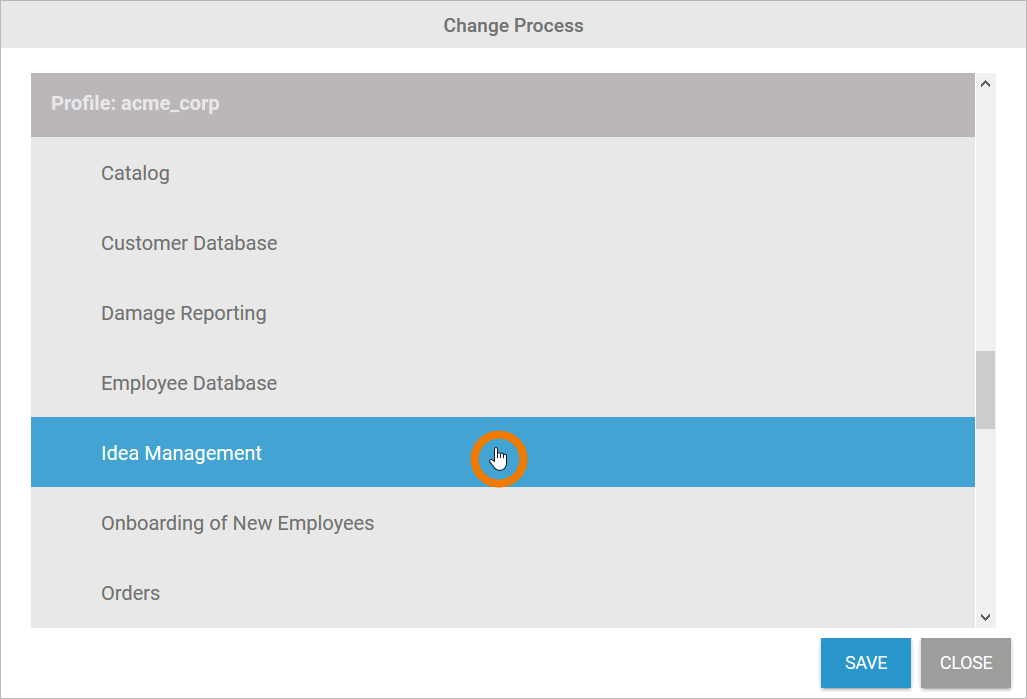This screenshot has height=699, width=1027.
Task: Click the scrollbar down arrow
Action: [x=985, y=618]
